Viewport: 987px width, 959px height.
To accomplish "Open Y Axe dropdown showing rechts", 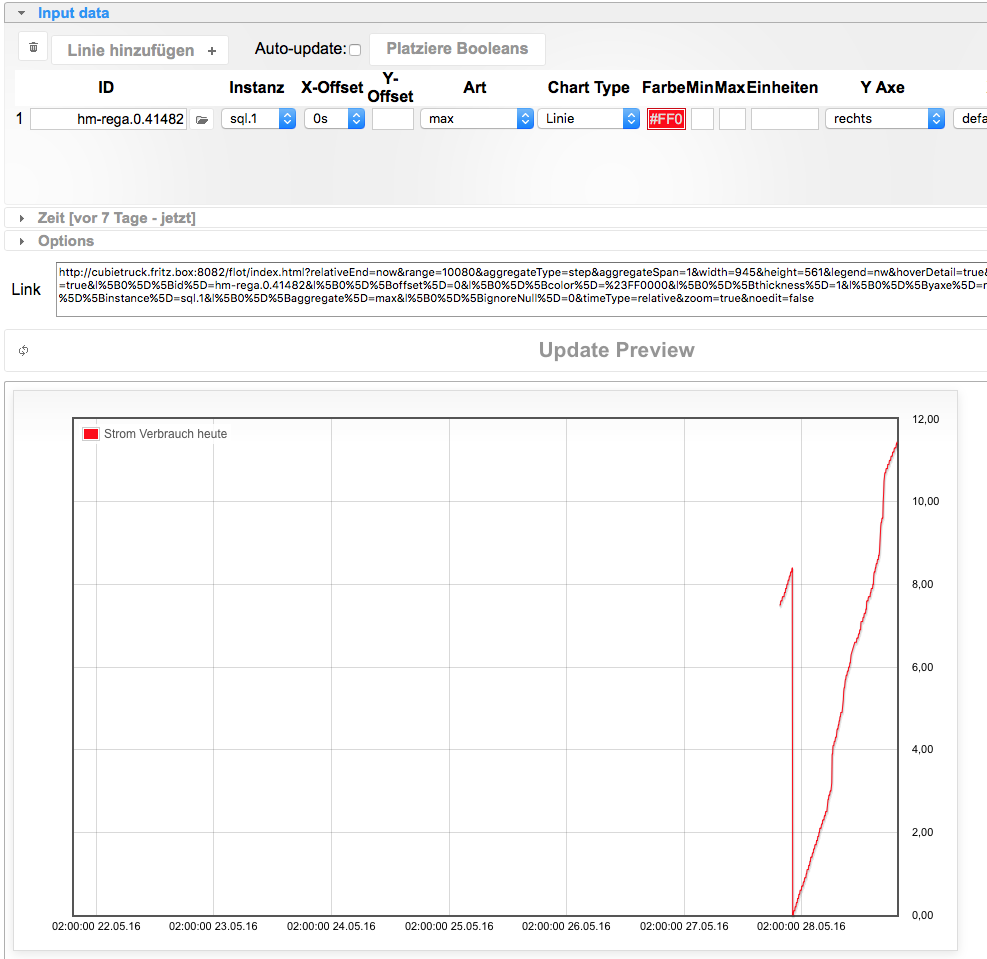I will click(x=884, y=119).
